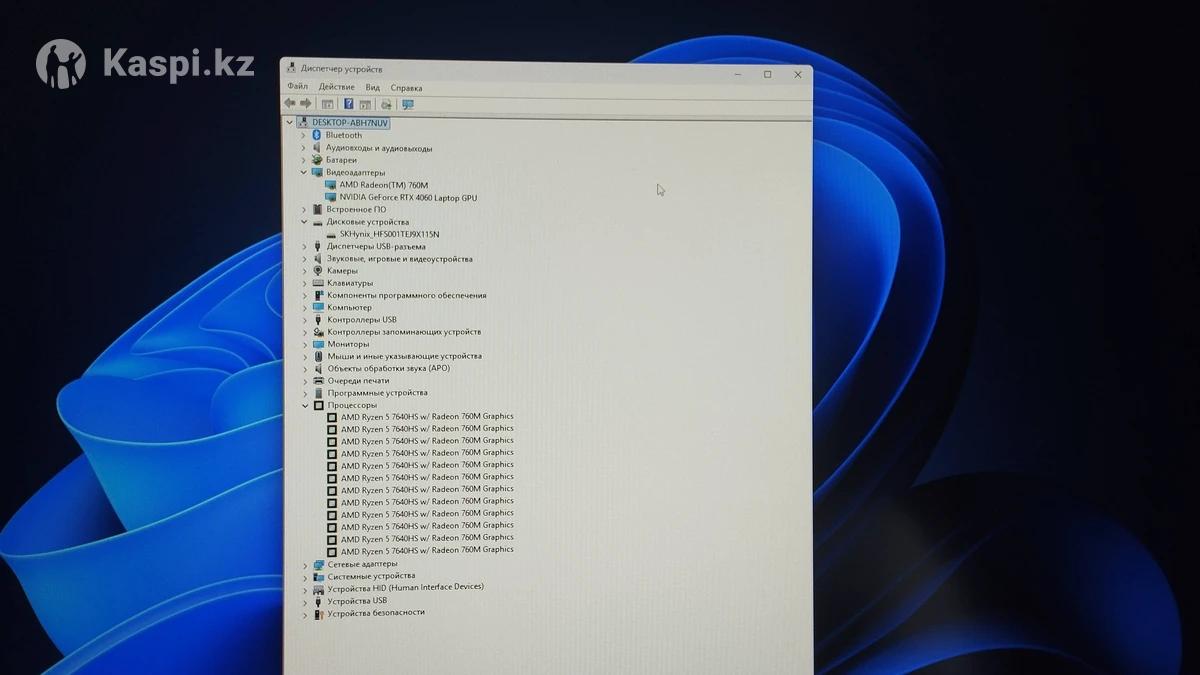Expand the Сетевые адаптеры category
The height and width of the screenshot is (675, 1200).
[305, 564]
